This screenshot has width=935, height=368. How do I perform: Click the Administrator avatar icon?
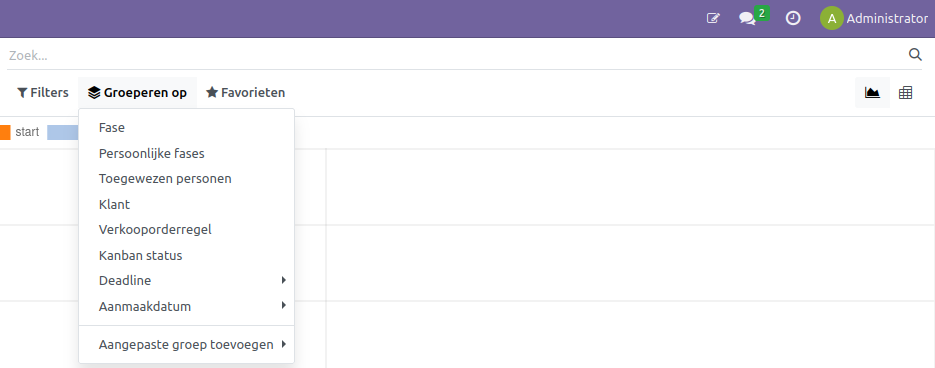831,18
